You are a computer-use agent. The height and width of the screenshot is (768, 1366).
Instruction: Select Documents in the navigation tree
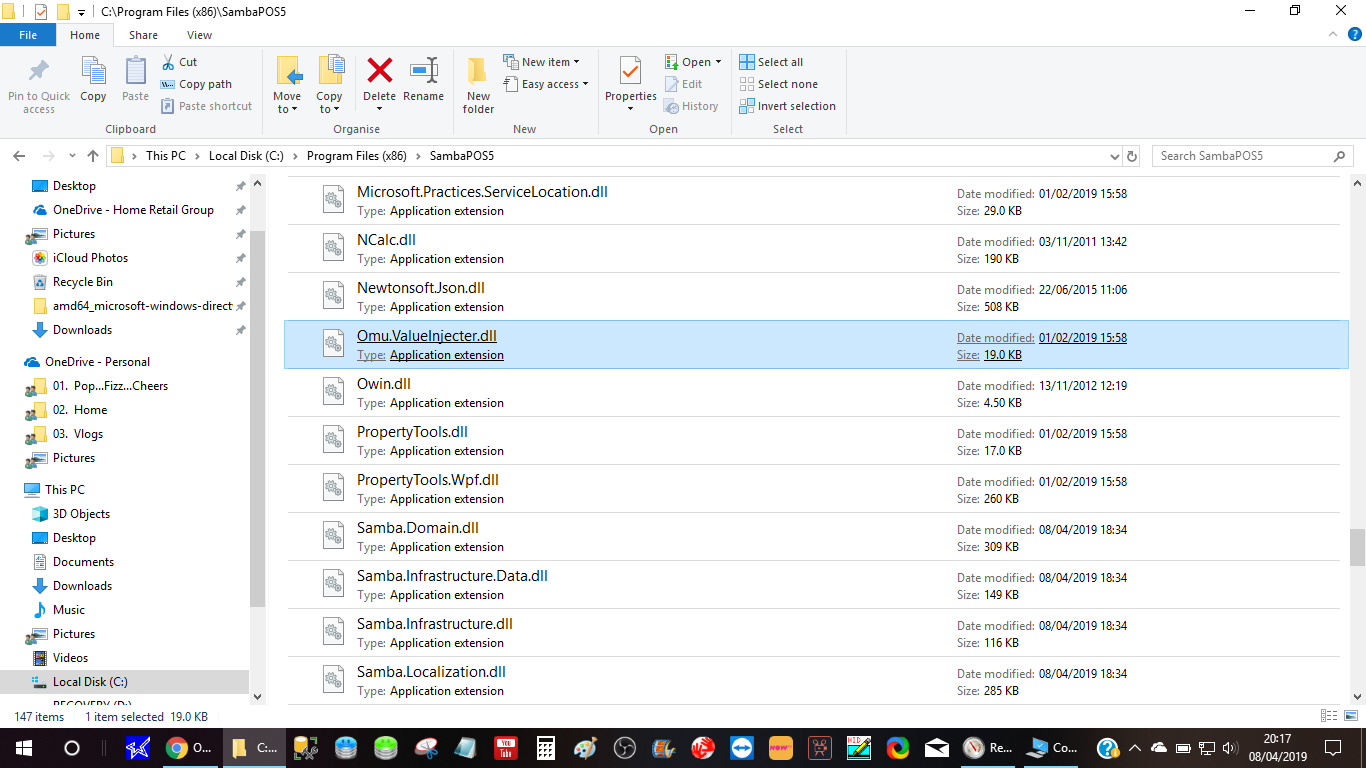click(83, 562)
